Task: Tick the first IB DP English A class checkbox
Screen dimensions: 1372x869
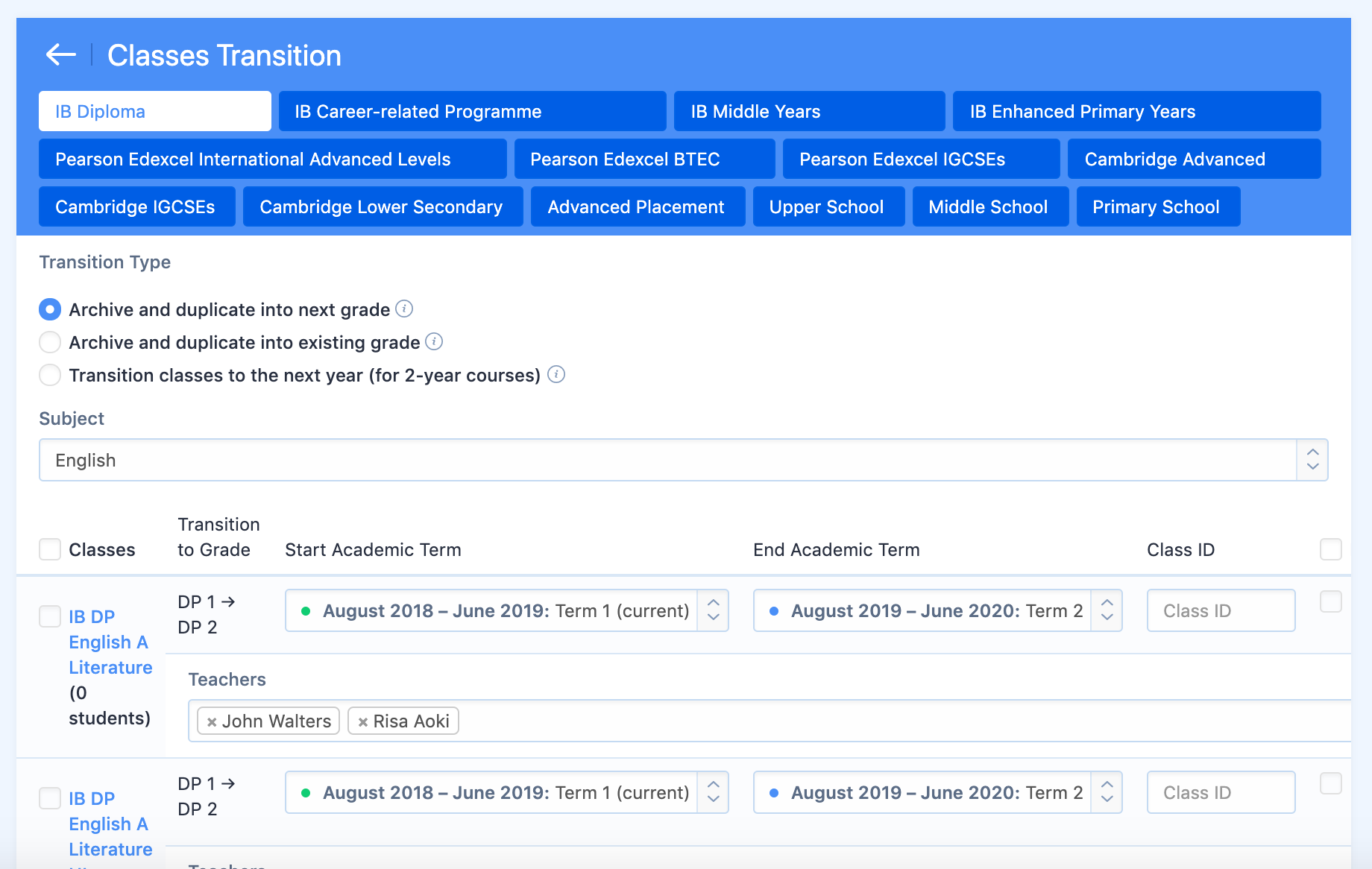Action: click(x=50, y=616)
